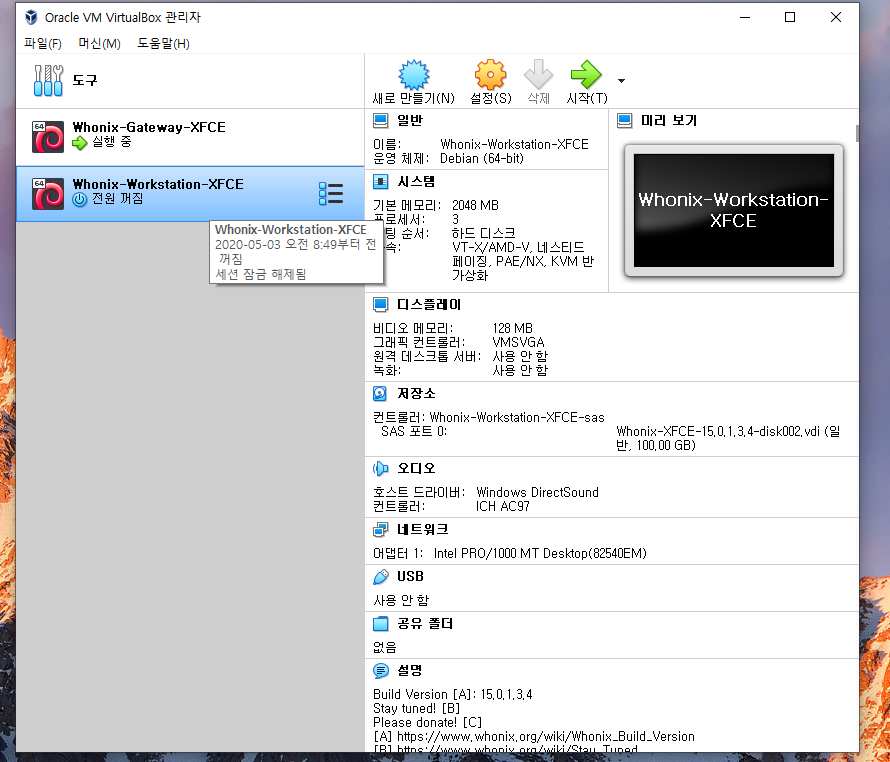890x762 pixels.
Task: Minimize the VirtualBox manager window
Action: coord(745,17)
